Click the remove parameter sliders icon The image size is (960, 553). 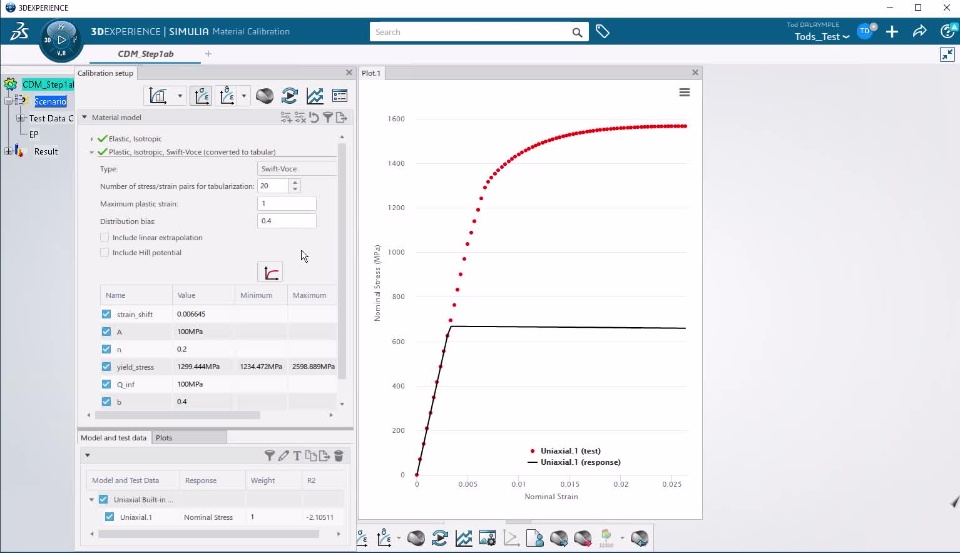(x=300, y=117)
